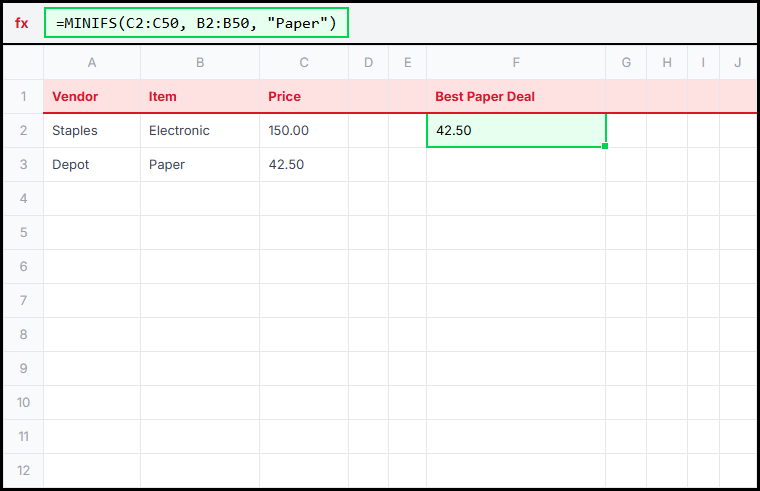Click the Item header cell
The height and width of the screenshot is (491, 760).
pos(200,97)
